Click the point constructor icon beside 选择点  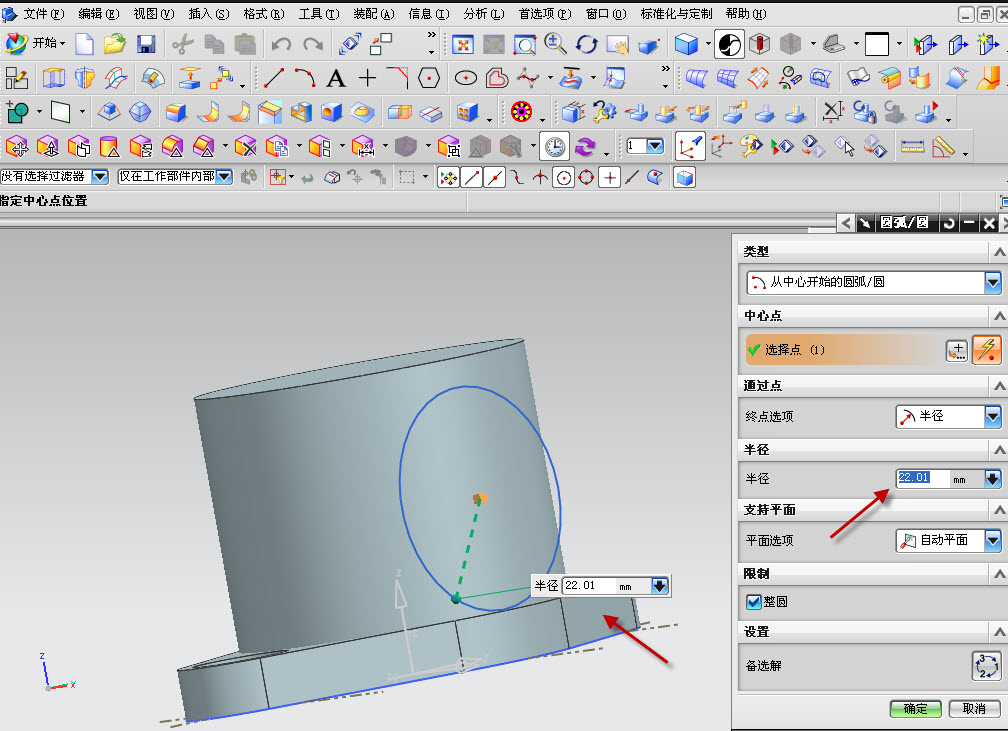pyautogui.click(x=957, y=350)
